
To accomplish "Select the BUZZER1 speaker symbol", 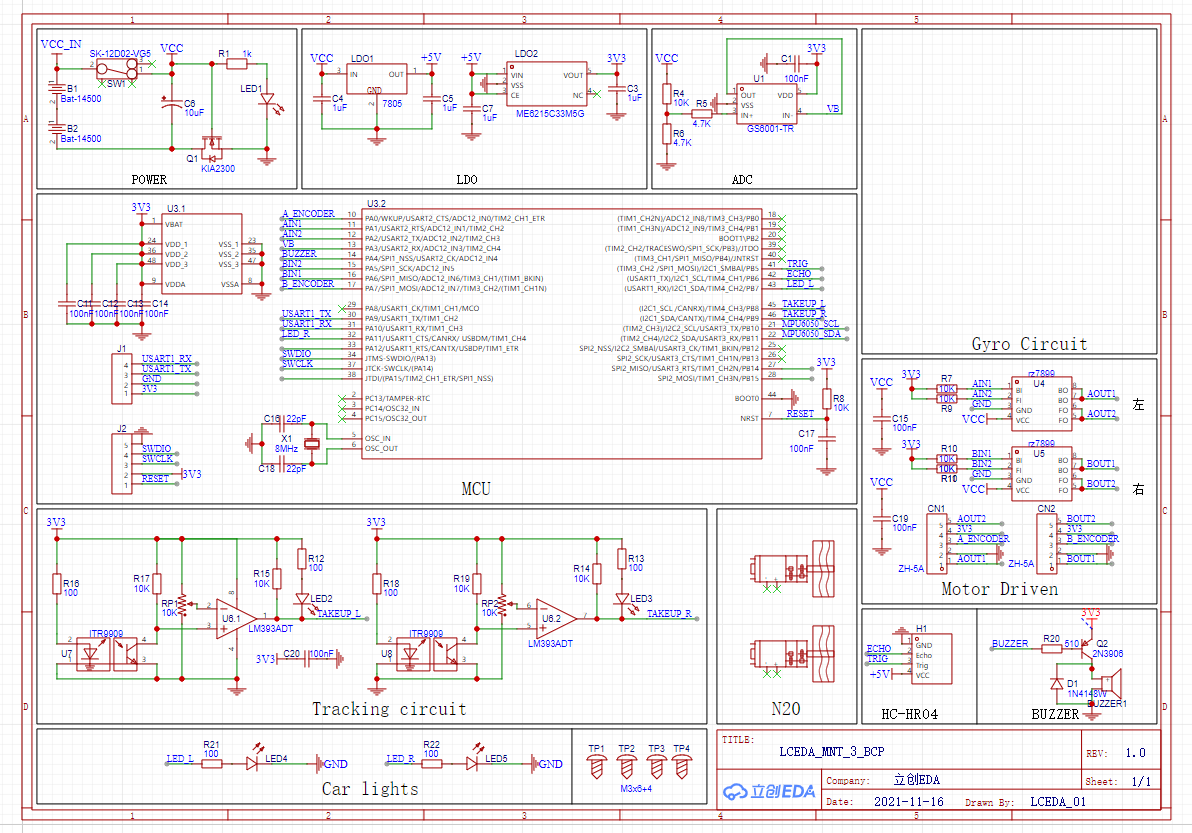I will pos(1111,683).
